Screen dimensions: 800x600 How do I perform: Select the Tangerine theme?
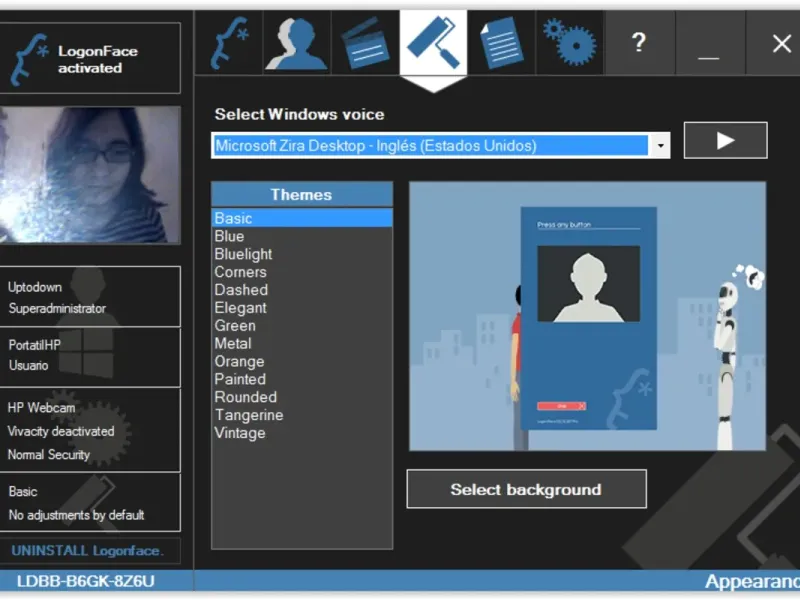302,415
